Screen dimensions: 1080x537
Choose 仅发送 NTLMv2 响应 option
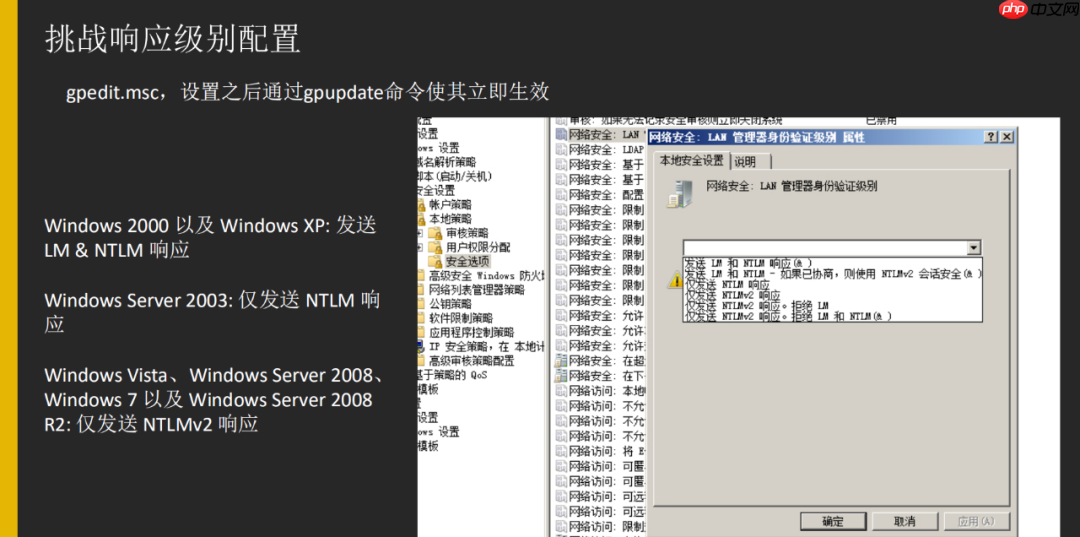click(x=731, y=295)
